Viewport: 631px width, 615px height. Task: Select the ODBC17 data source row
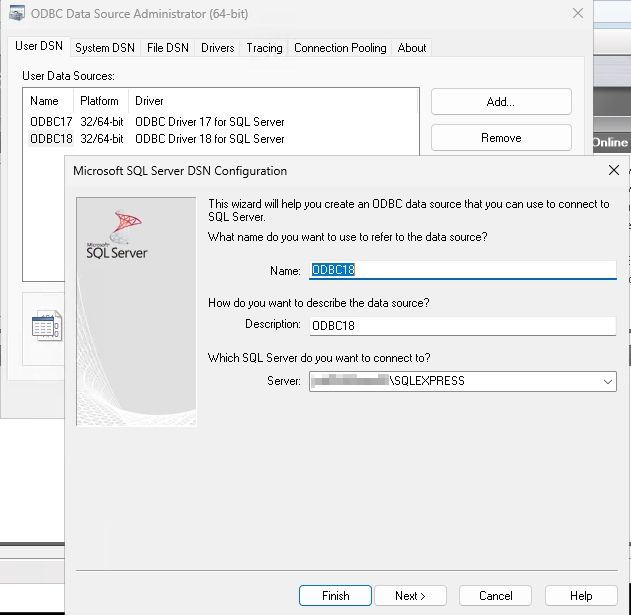(x=157, y=122)
